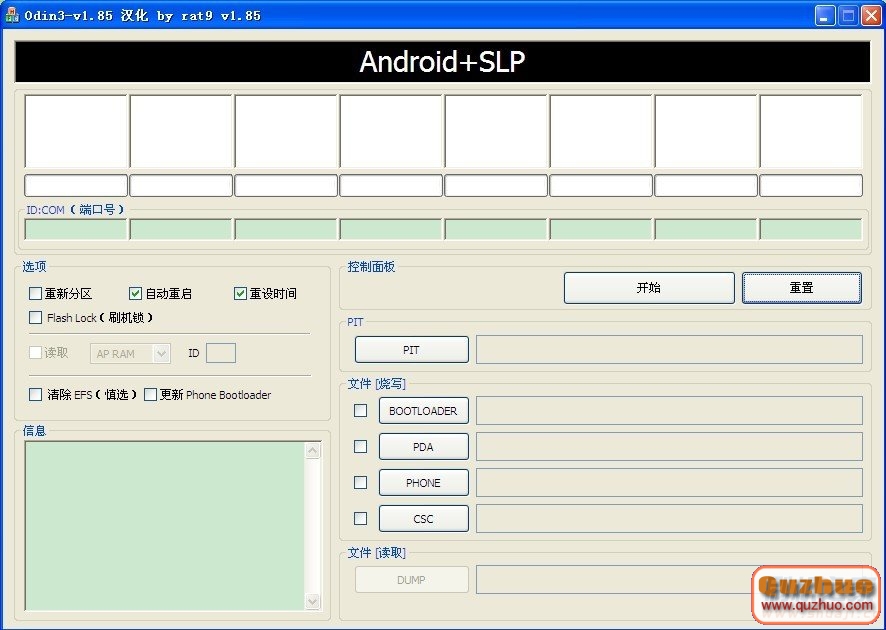Click the first ID:COM port slot

pos(76,230)
